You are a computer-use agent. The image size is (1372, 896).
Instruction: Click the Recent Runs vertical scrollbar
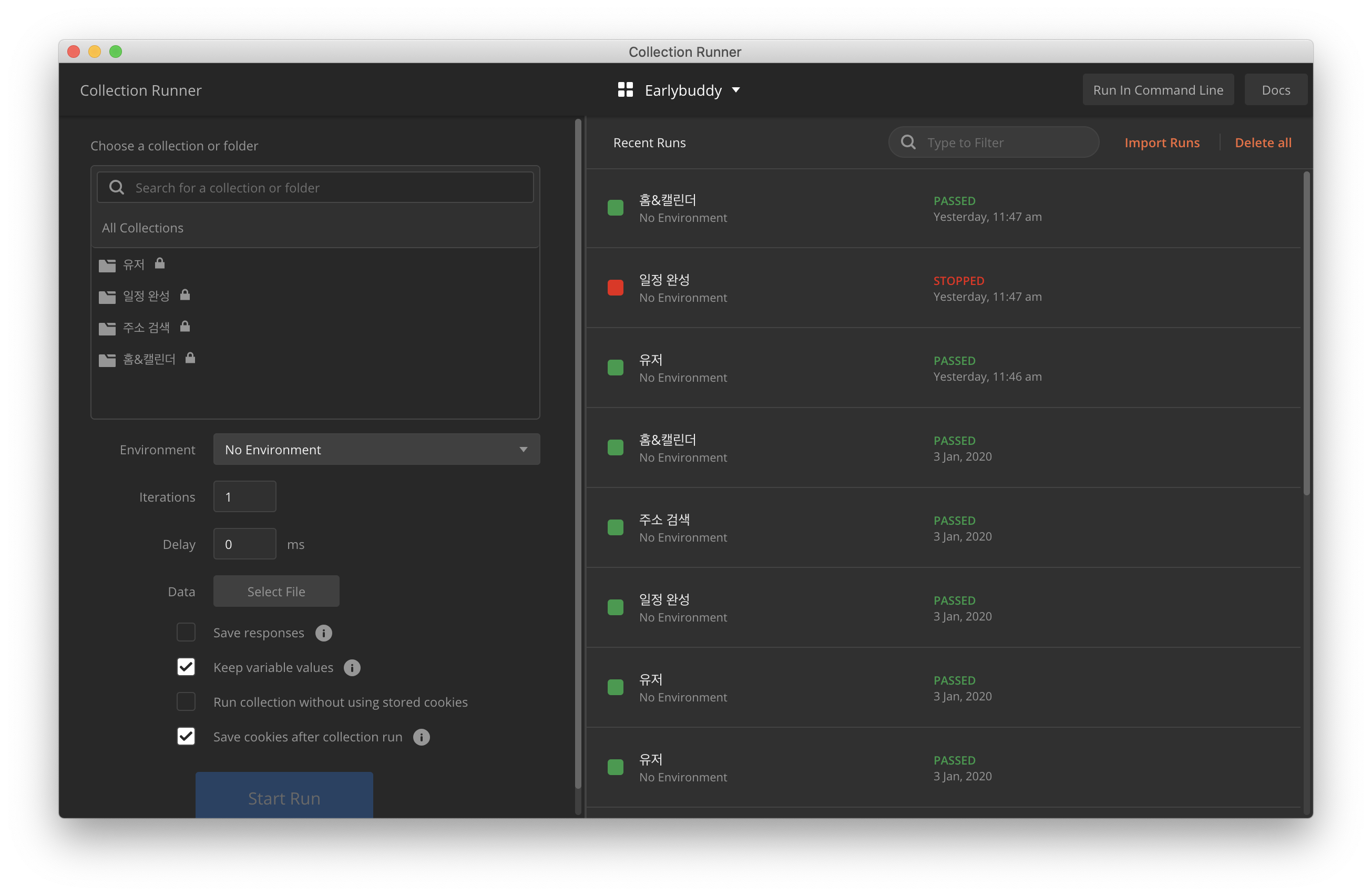click(1306, 334)
